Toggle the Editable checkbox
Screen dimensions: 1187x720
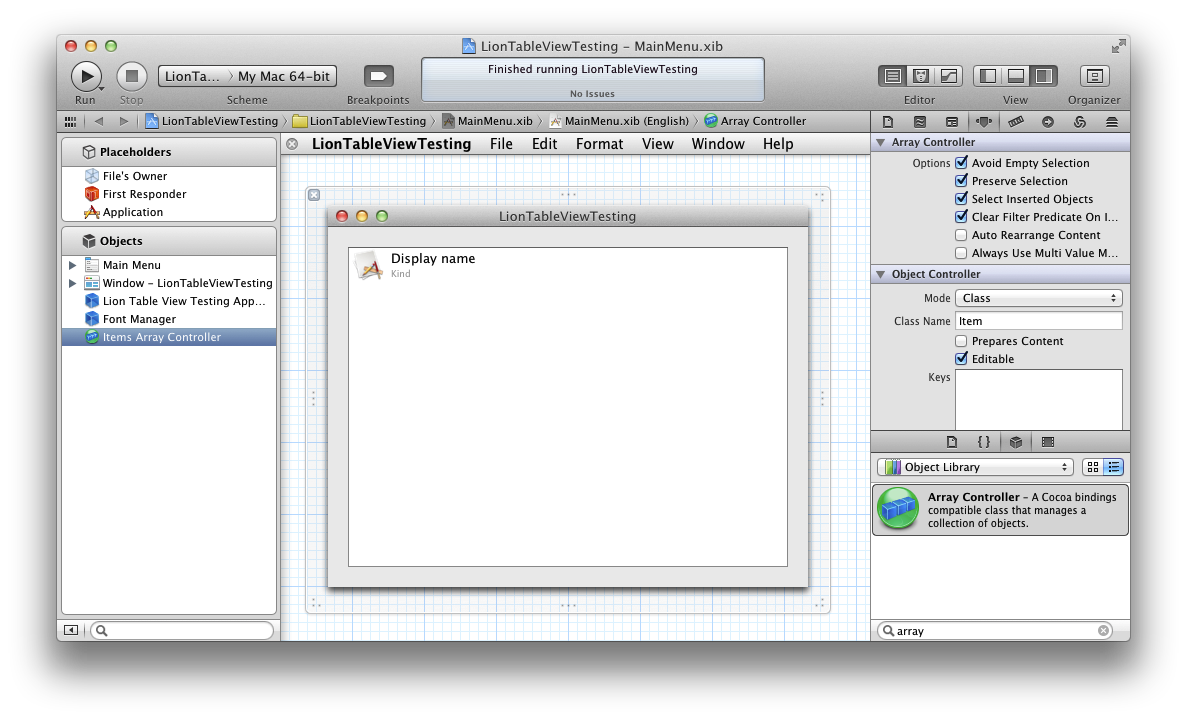(961, 358)
